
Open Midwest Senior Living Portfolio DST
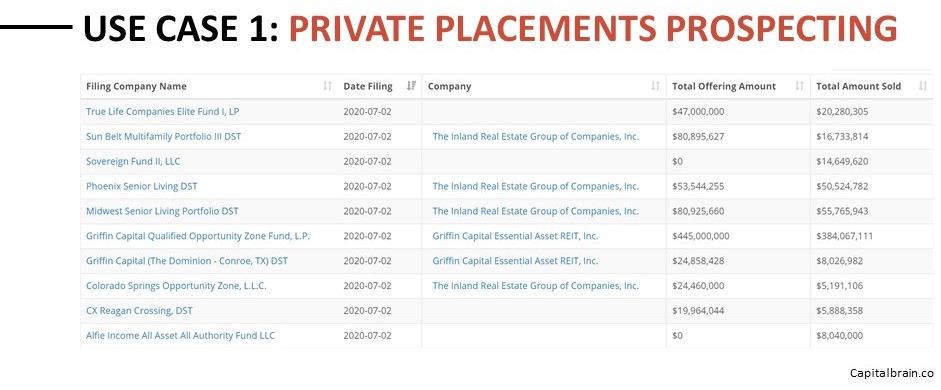point(162,211)
